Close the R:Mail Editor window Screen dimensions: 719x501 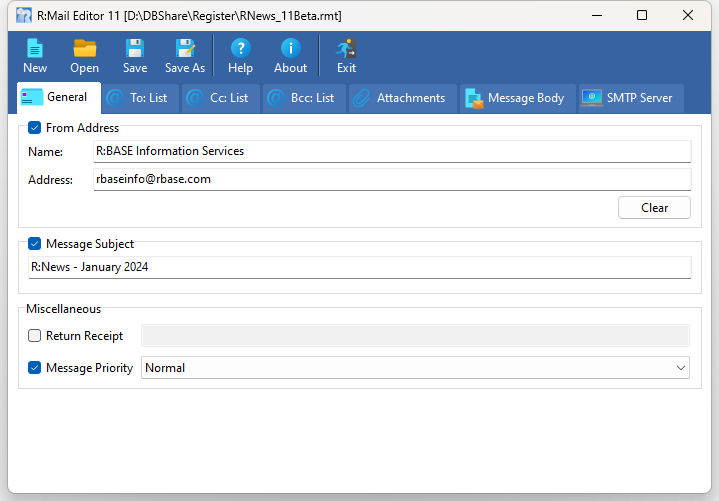pos(687,16)
